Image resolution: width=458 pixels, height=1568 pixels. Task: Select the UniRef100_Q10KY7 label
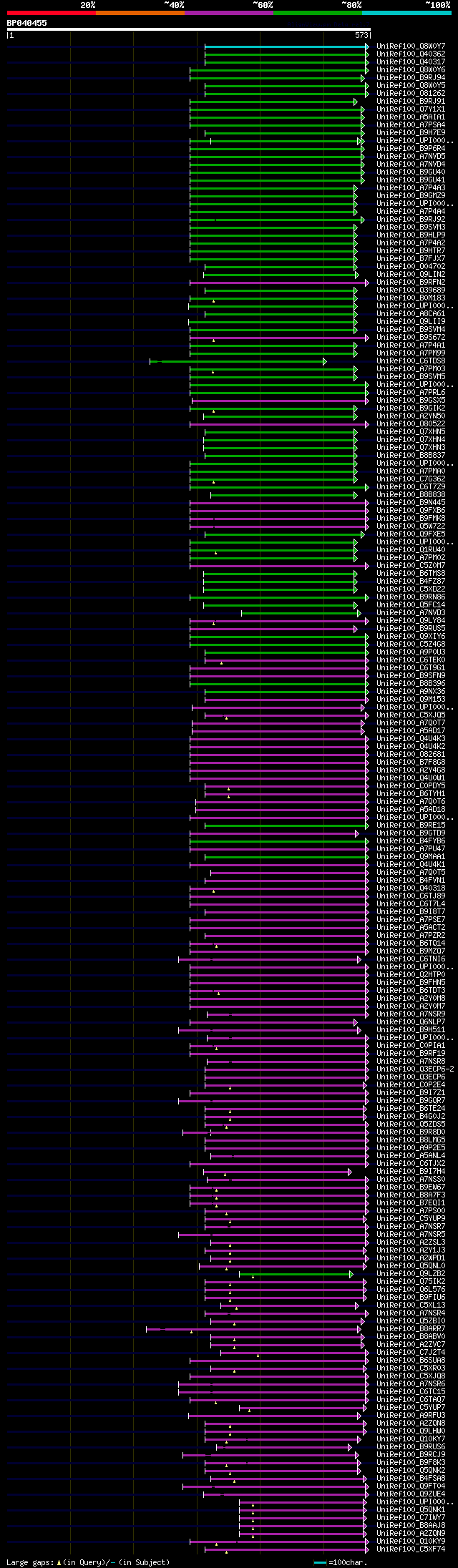tap(411, 1439)
